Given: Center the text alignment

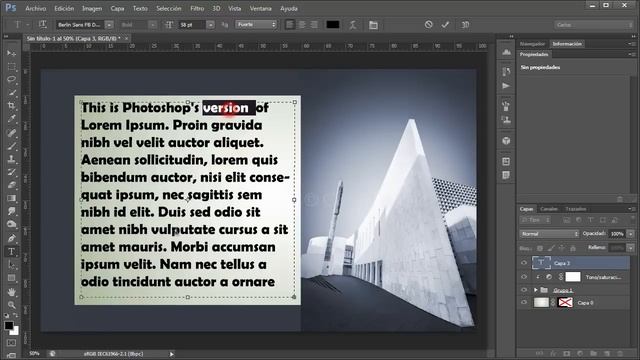Looking at the screenshot, I should click(x=302, y=25).
